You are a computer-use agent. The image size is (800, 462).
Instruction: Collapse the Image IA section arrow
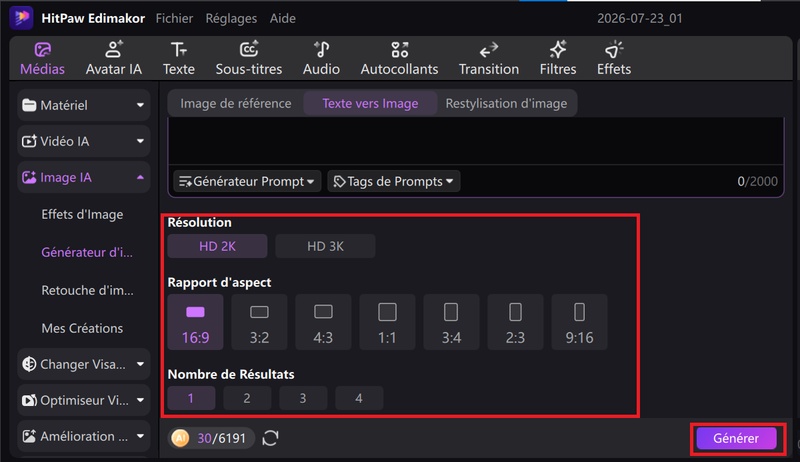pyautogui.click(x=140, y=177)
